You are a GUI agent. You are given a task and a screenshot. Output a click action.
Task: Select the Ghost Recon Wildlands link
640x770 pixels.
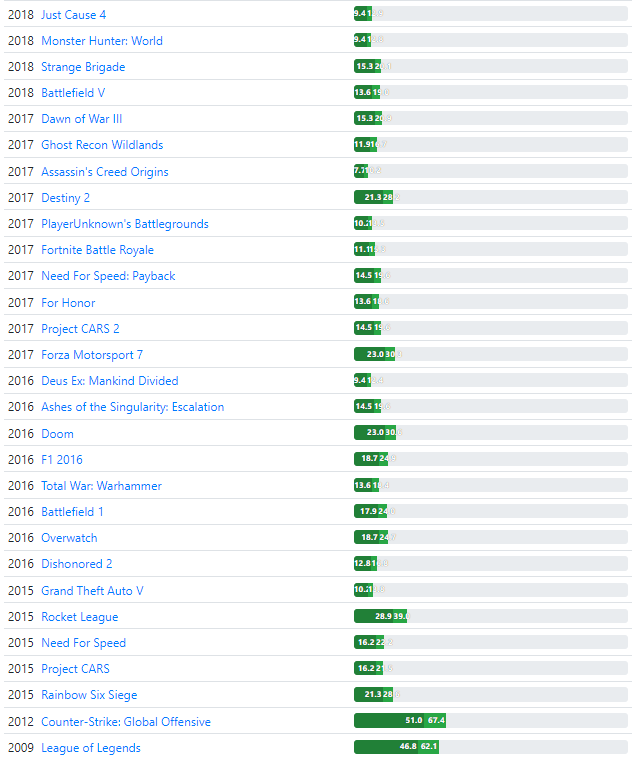pyautogui.click(x=102, y=145)
